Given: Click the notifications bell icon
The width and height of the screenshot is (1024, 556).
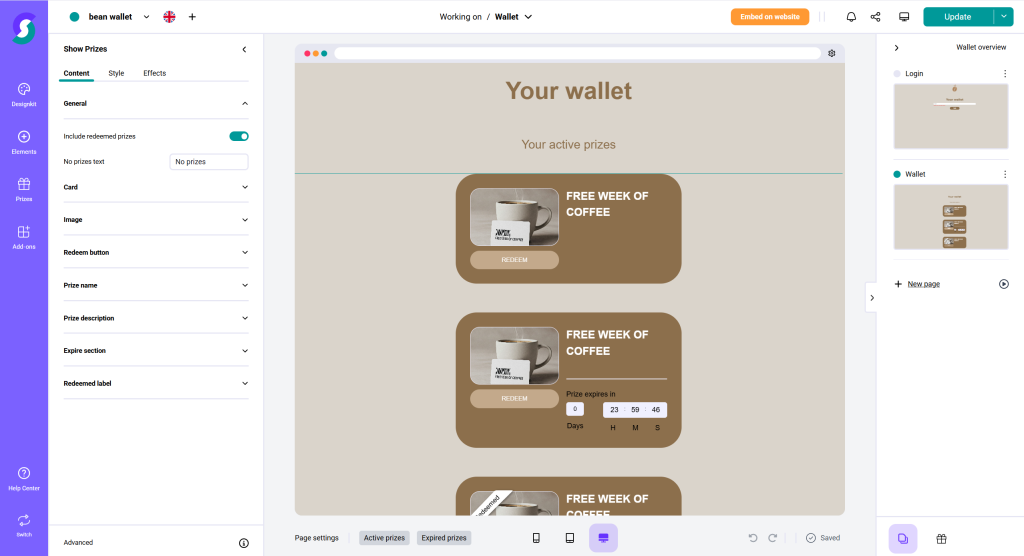Looking at the screenshot, I should [851, 17].
